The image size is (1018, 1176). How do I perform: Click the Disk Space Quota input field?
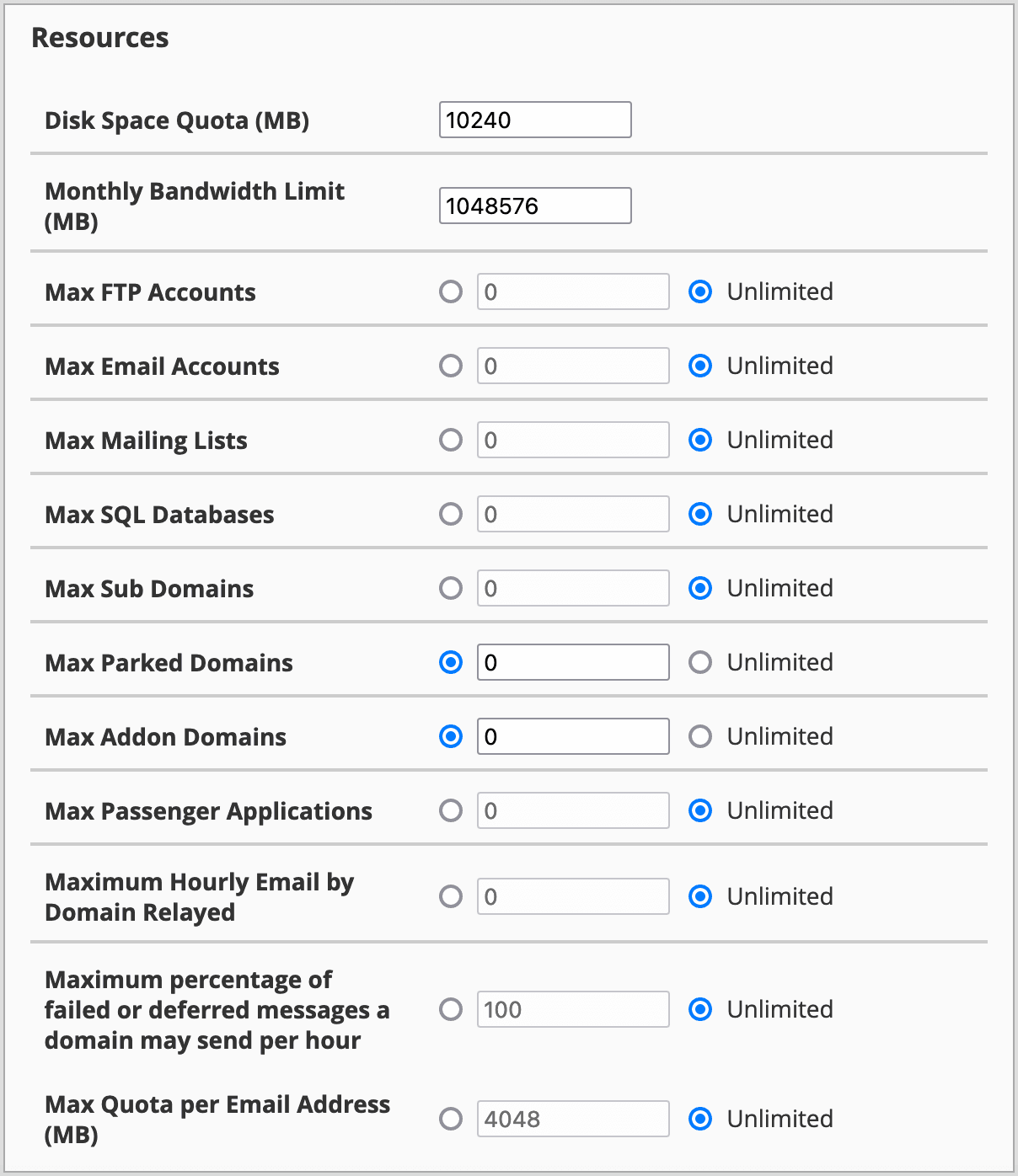(534, 120)
